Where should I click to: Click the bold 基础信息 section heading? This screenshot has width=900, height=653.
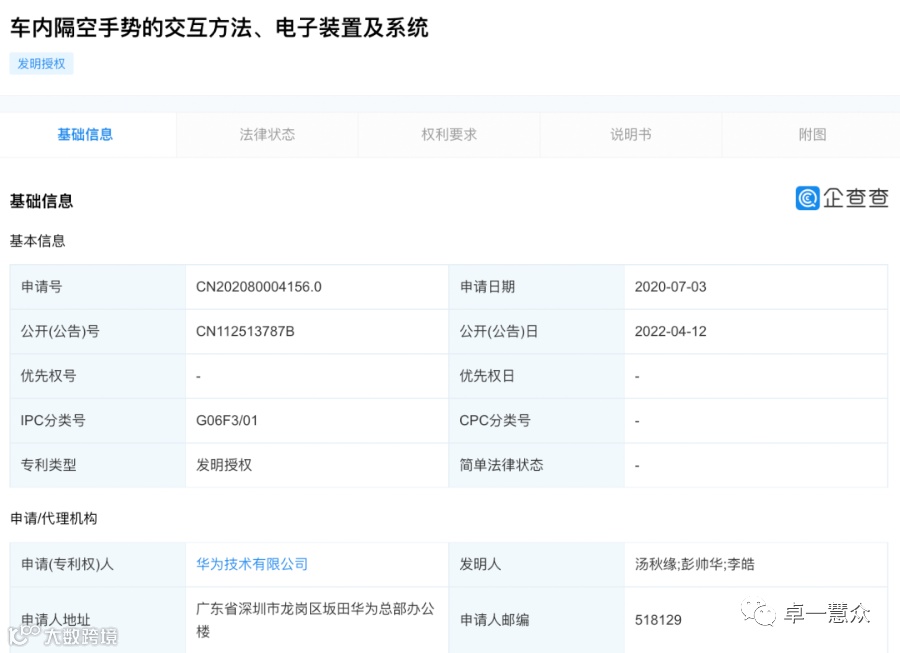coord(41,201)
